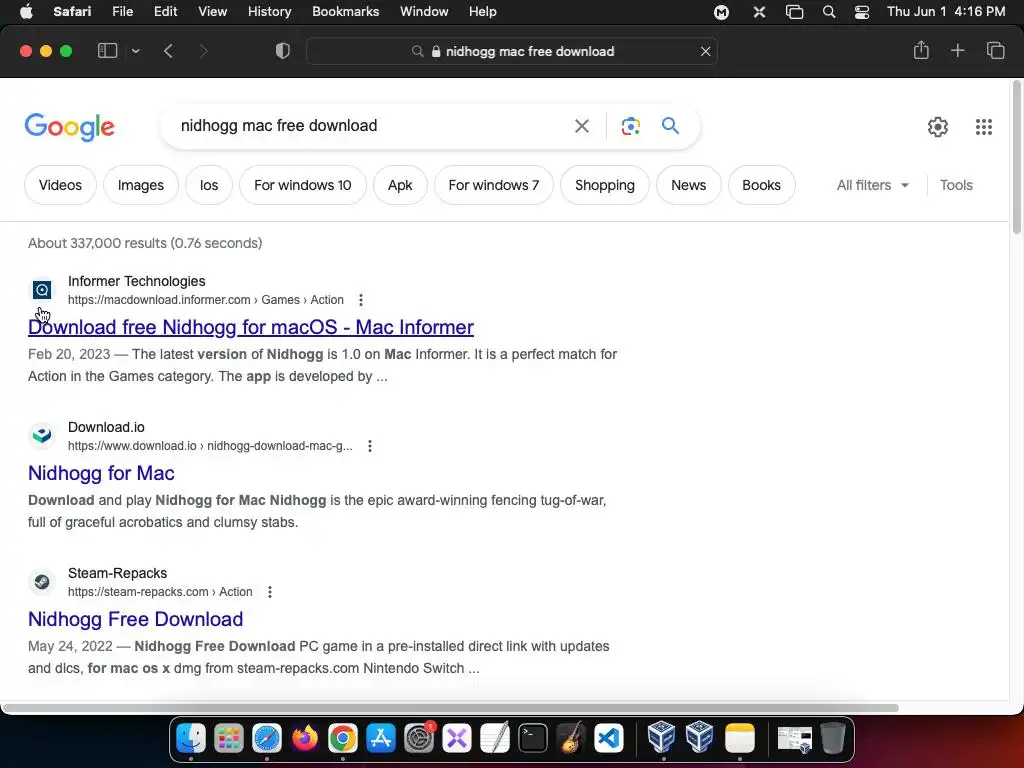1024x768 pixels.
Task: Launch Google Chrome from the Dock
Action: coord(343,739)
